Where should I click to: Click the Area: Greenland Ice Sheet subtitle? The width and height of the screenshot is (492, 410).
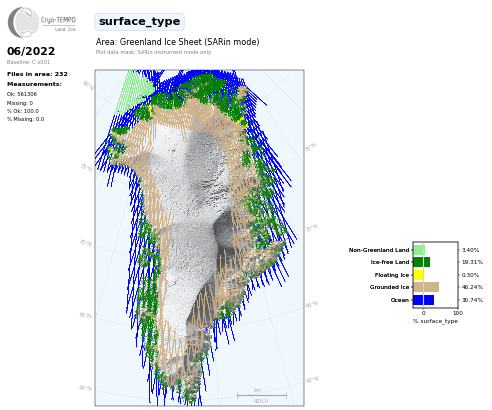click(177, 42)
